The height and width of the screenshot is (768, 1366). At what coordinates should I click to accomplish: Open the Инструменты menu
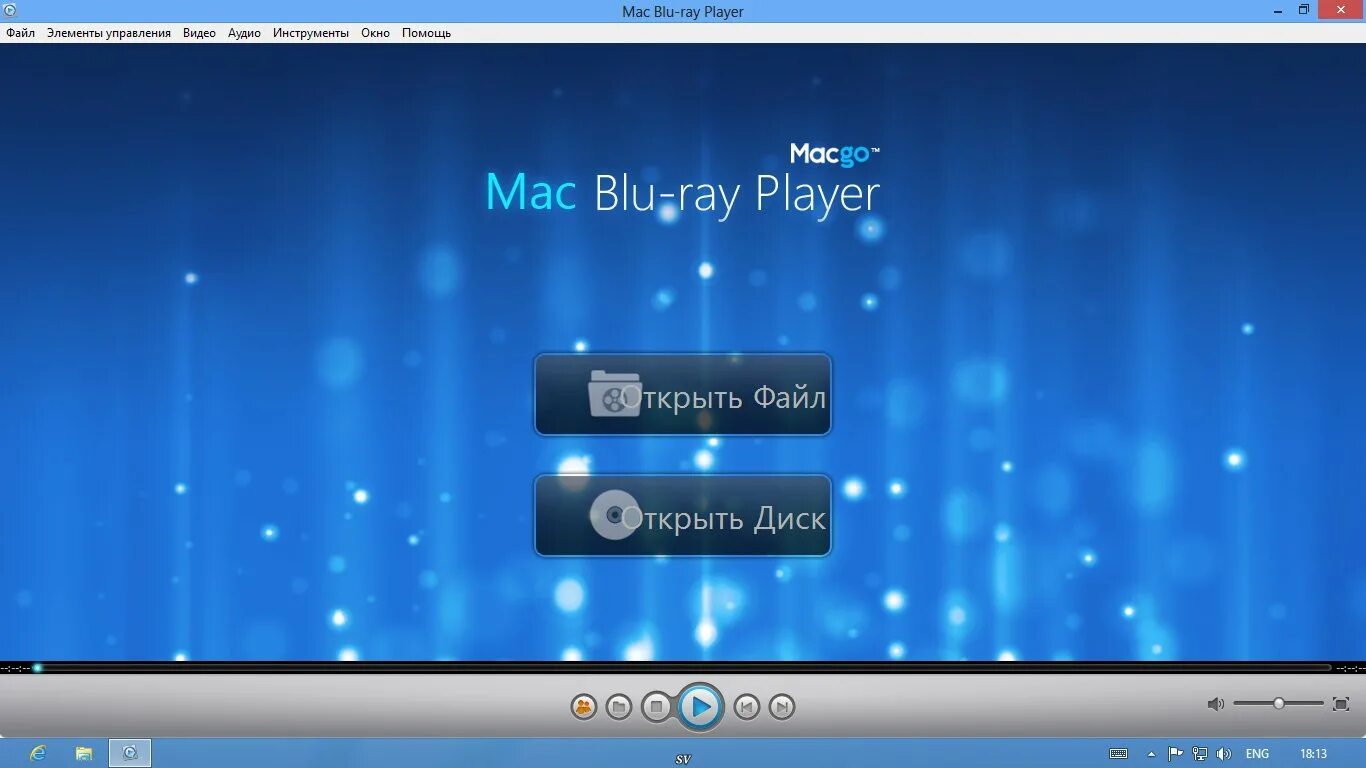click(x=311, y=33)
